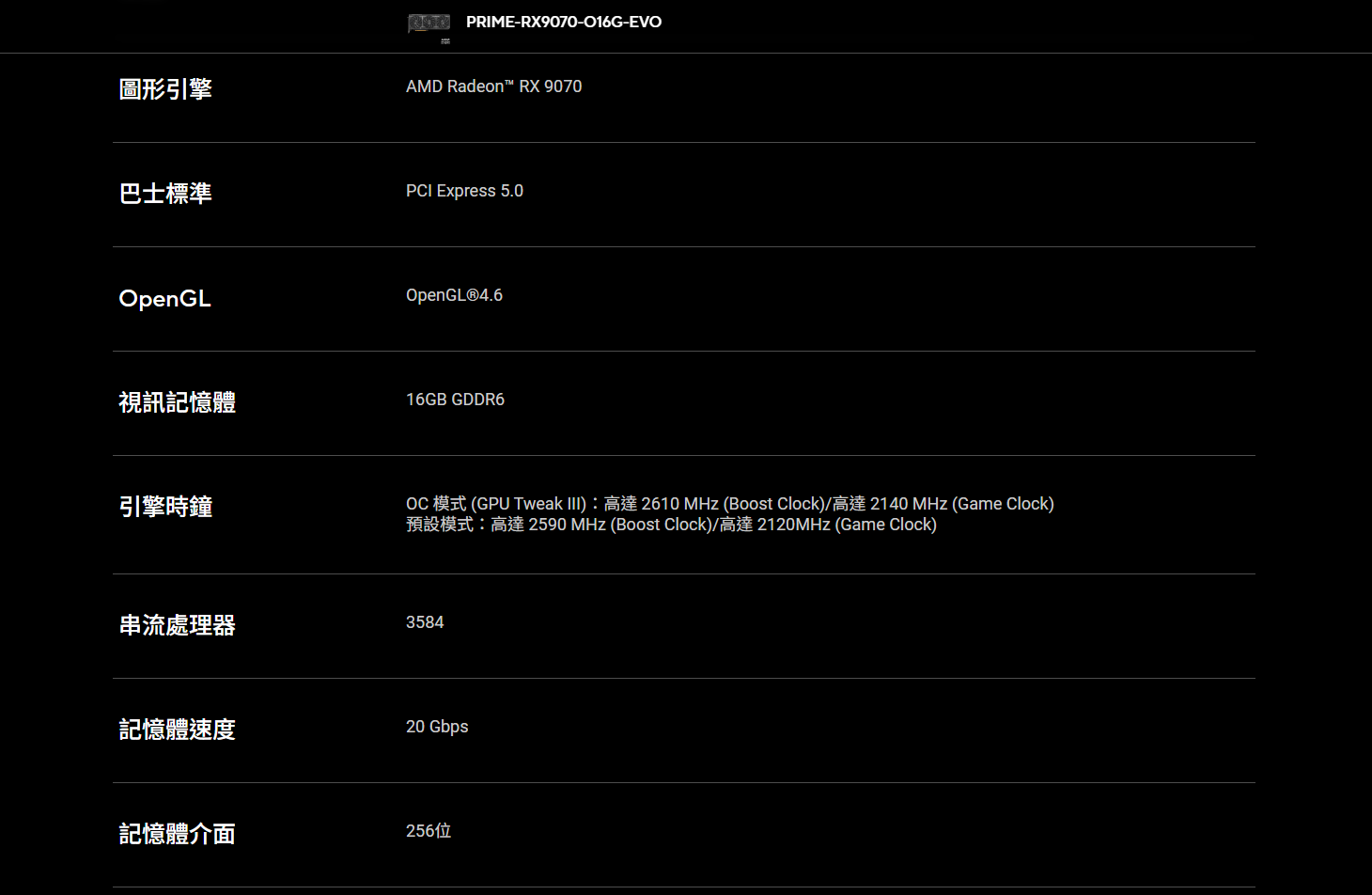Viewport: 1372px width, 895px height.
Task: Click the 記憶體速度 spec heading
Action: pyautogui.click(x=177, y=730)
